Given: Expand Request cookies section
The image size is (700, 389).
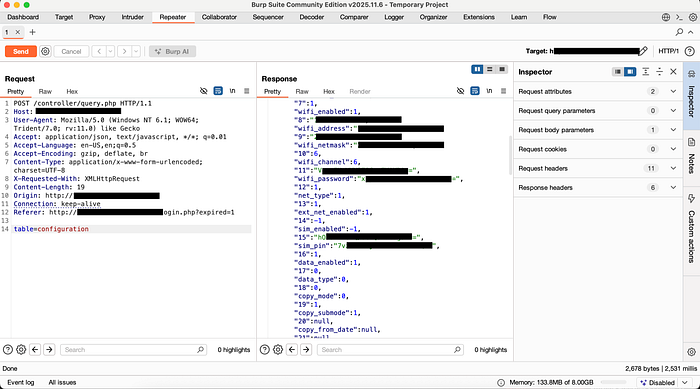Looking at the screenshot, I should [x=598, y=149].
